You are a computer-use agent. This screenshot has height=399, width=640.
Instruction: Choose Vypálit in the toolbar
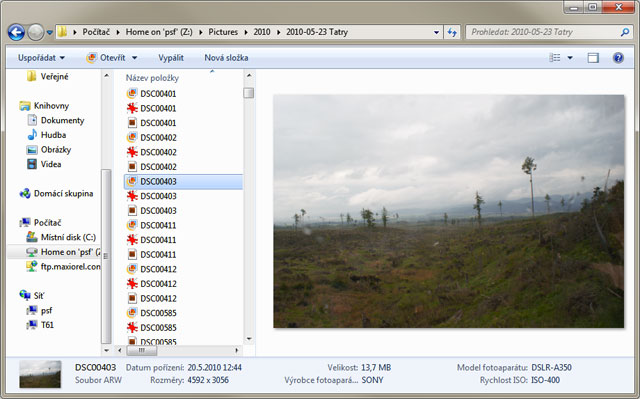click(171, 58)
